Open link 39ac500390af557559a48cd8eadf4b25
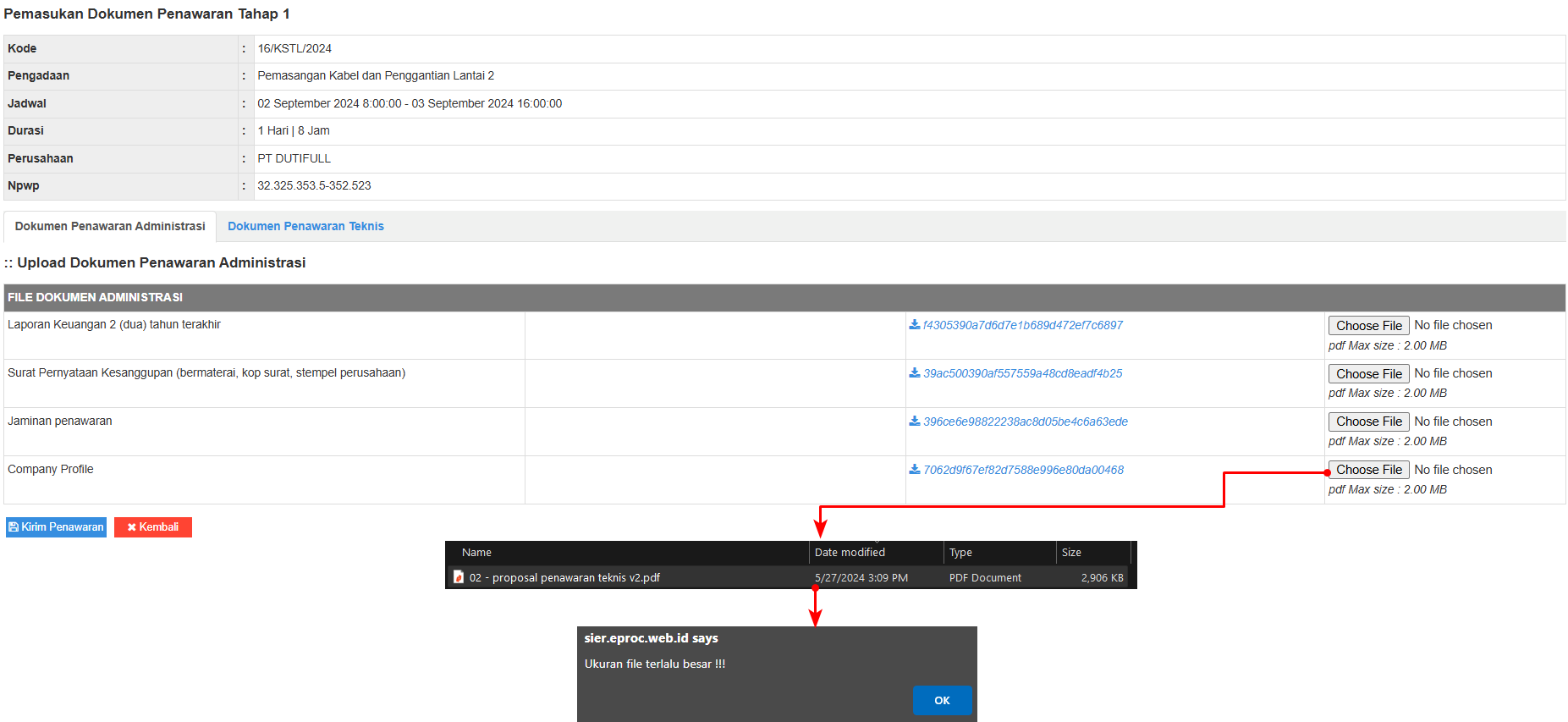 coord(1022,373)
